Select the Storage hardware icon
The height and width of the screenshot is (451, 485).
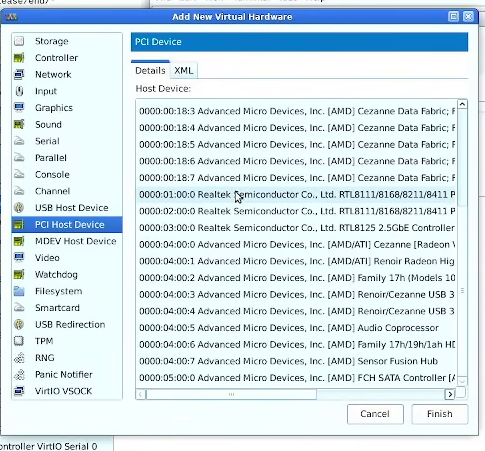19,41
